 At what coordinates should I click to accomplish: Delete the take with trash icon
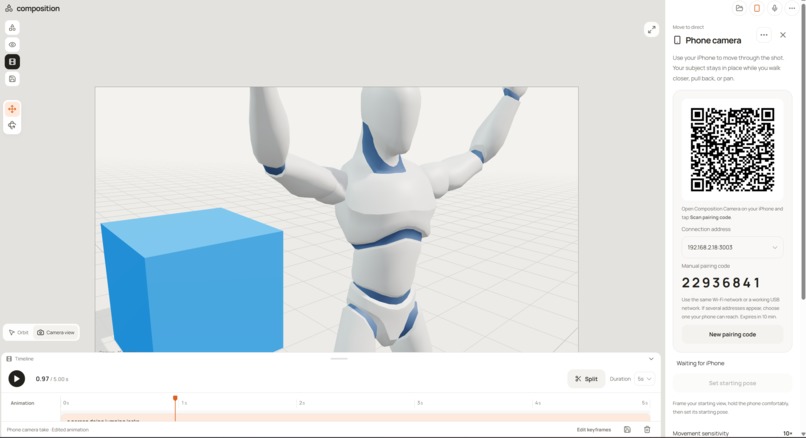[647, 430]
